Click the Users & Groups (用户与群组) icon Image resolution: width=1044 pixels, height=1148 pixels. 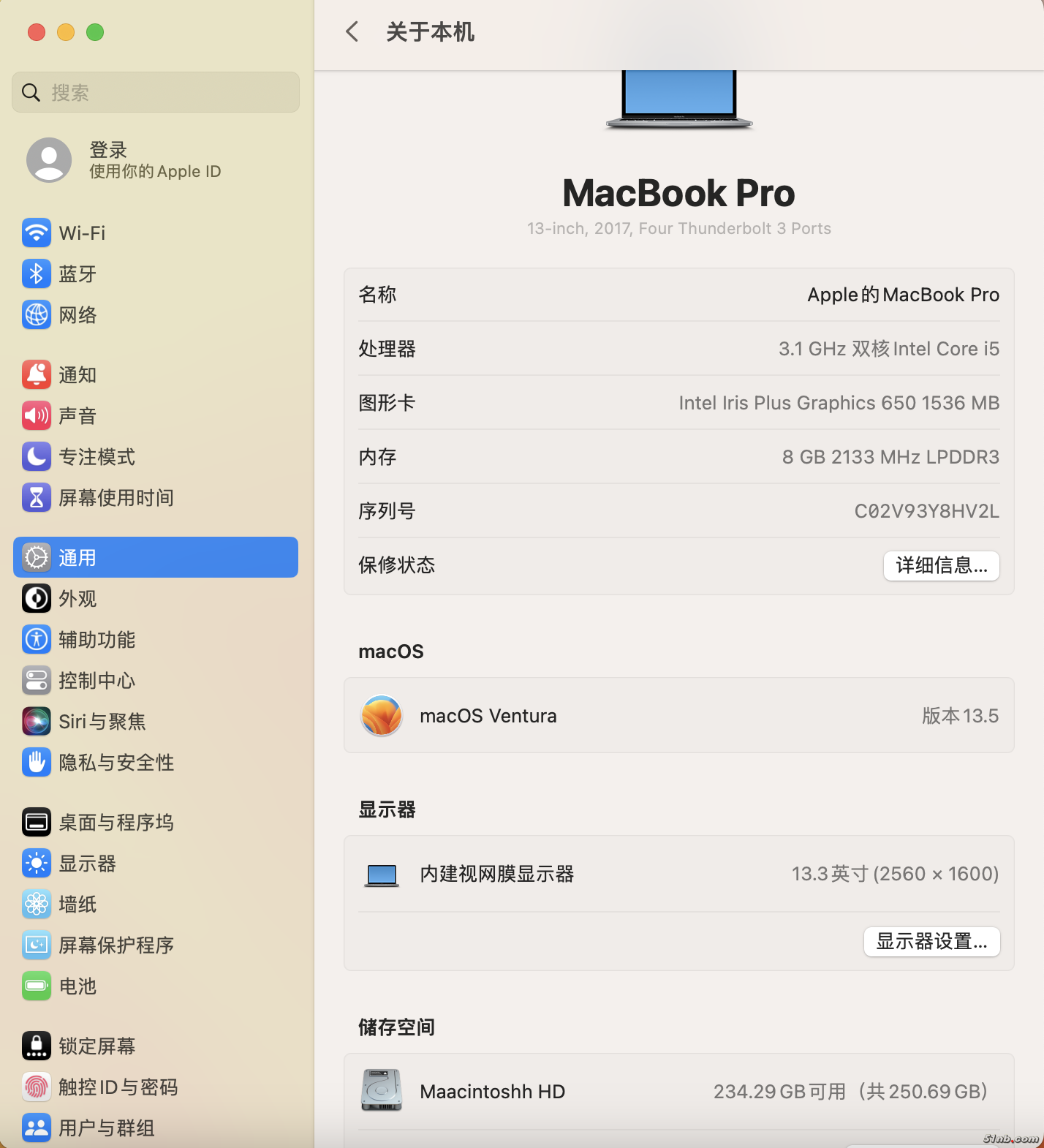coord(37,1128)
